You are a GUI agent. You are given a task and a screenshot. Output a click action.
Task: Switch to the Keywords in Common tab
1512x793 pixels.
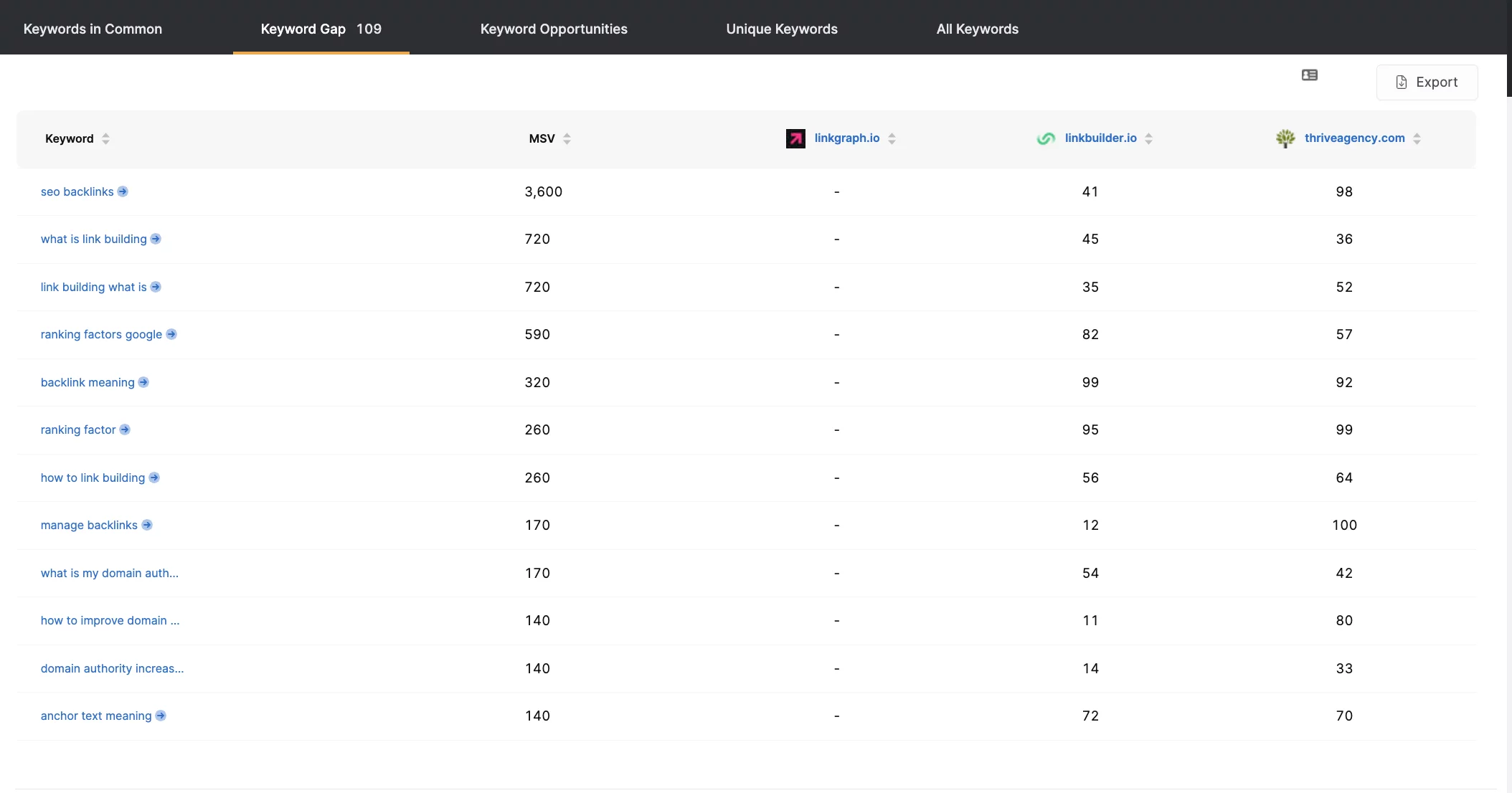(93, 28)
